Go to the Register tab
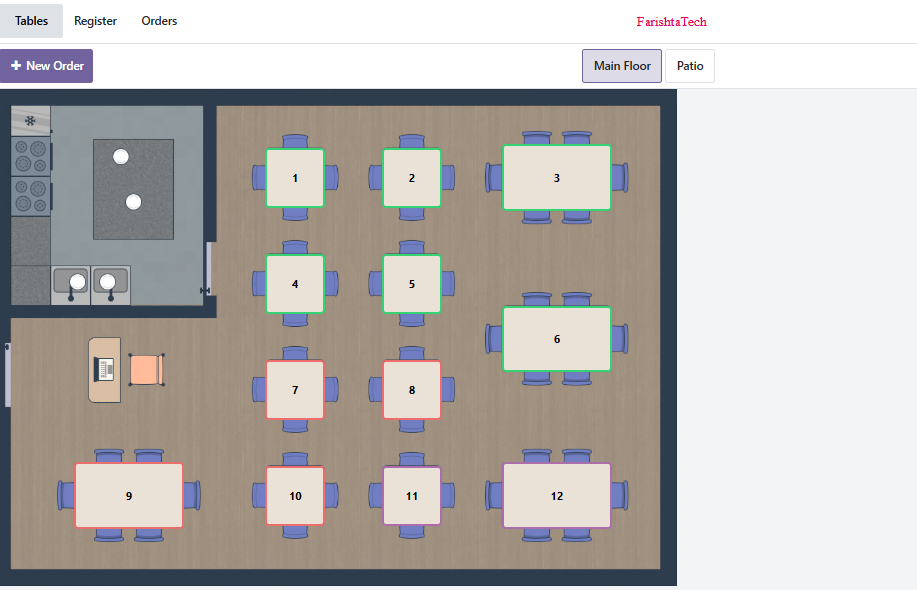917x590 pixels. (x=95, y=21)
